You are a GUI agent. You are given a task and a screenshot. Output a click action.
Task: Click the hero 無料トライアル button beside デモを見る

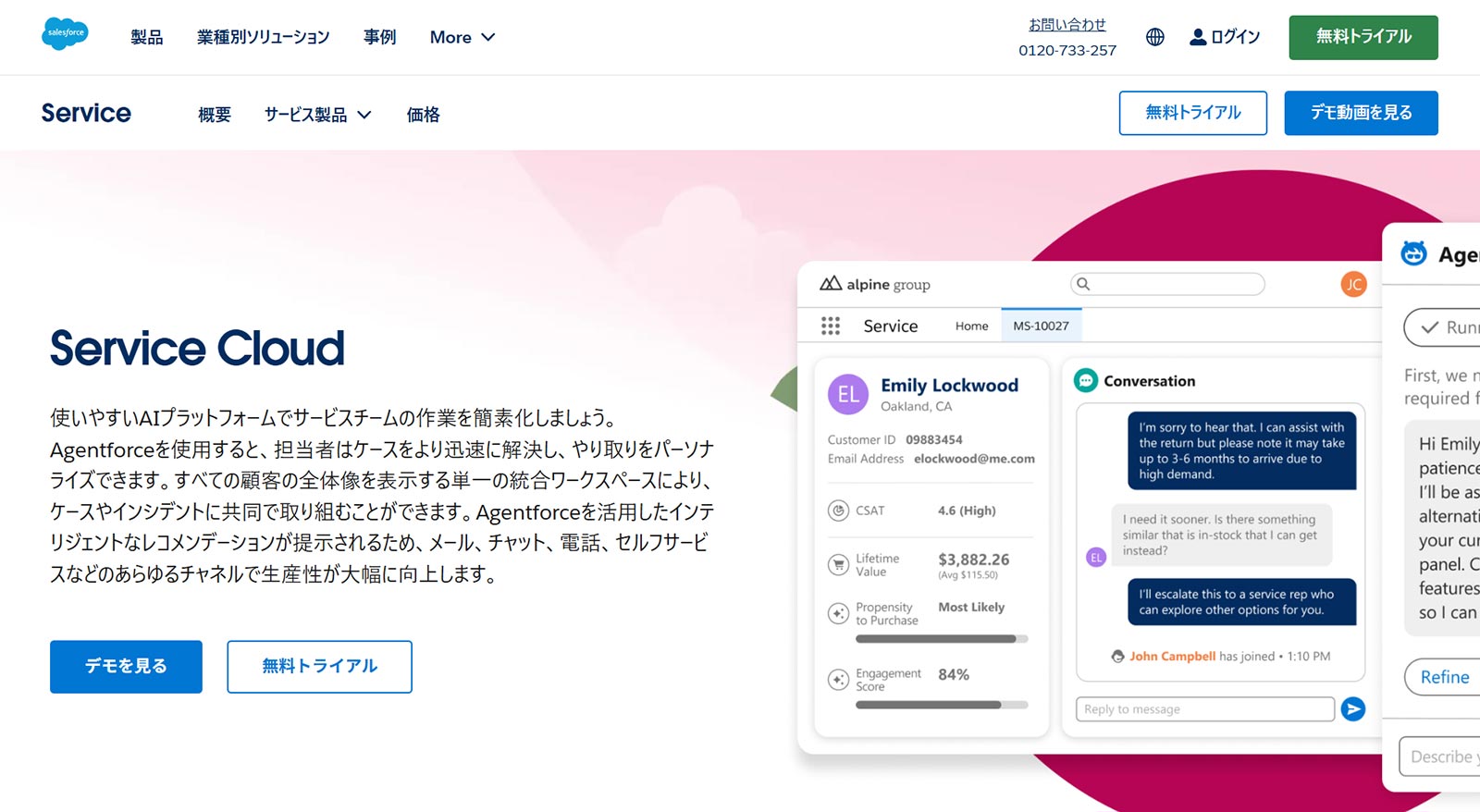[319, 667]
